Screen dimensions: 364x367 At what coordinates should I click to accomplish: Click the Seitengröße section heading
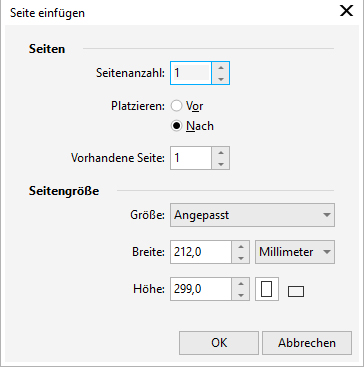coord(64,191)
